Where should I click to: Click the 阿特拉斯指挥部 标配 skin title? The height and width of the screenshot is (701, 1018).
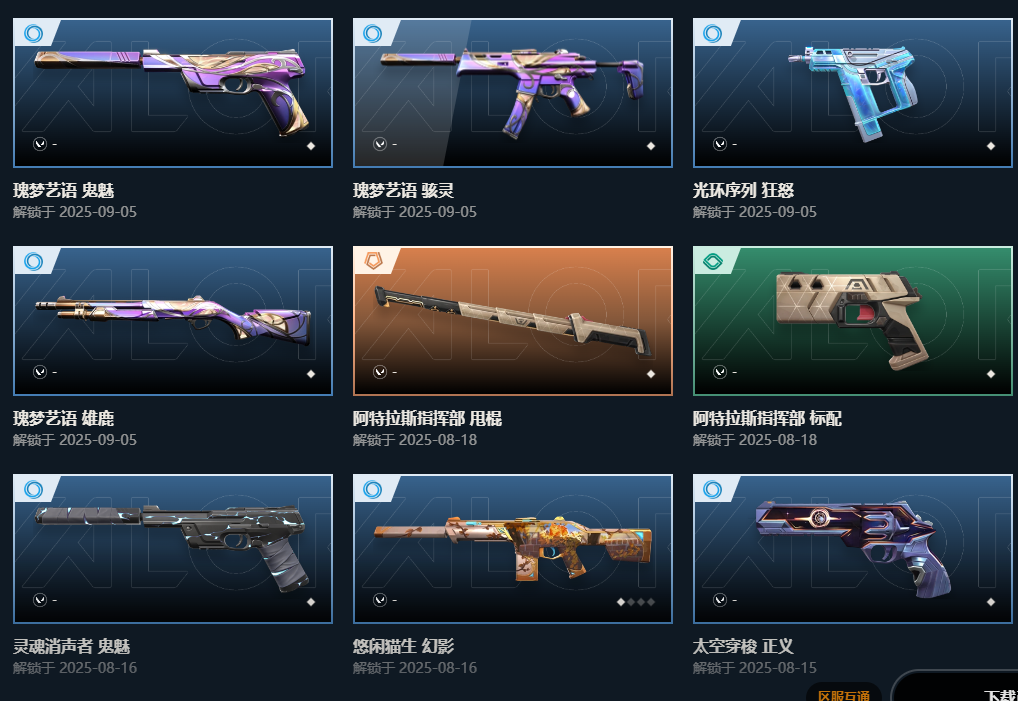767,418
